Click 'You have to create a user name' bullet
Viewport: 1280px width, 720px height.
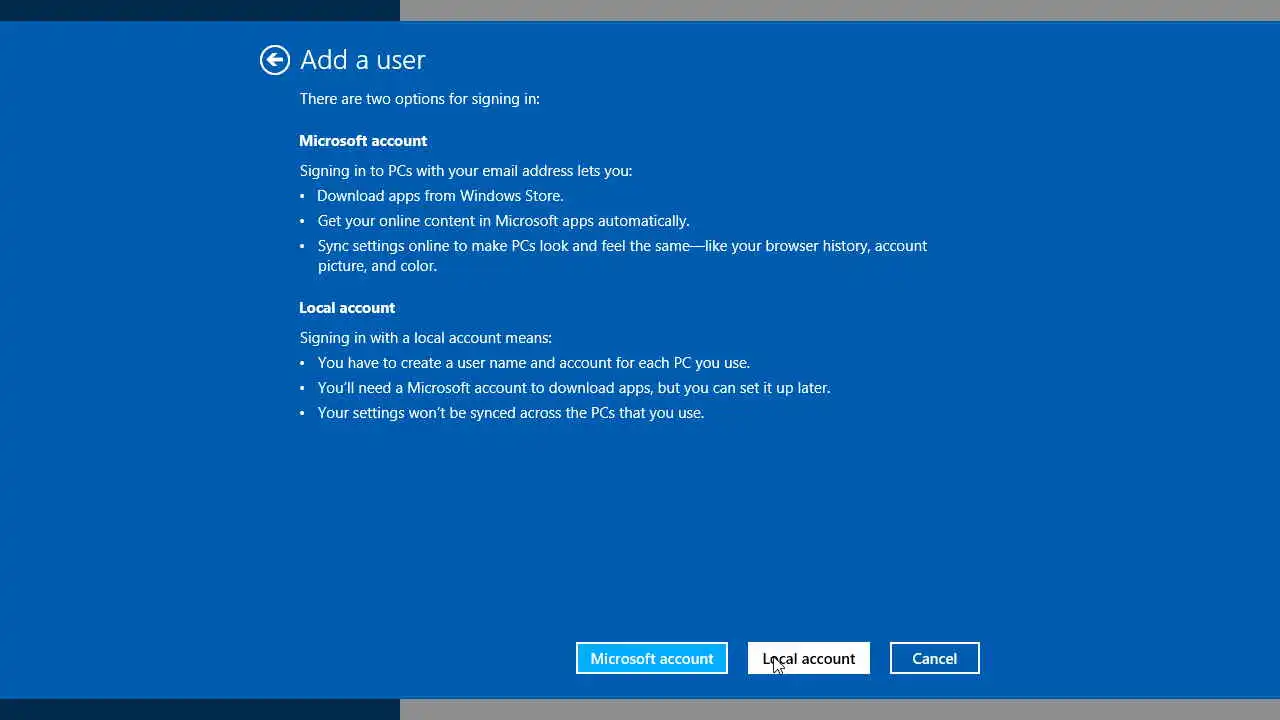534,363
